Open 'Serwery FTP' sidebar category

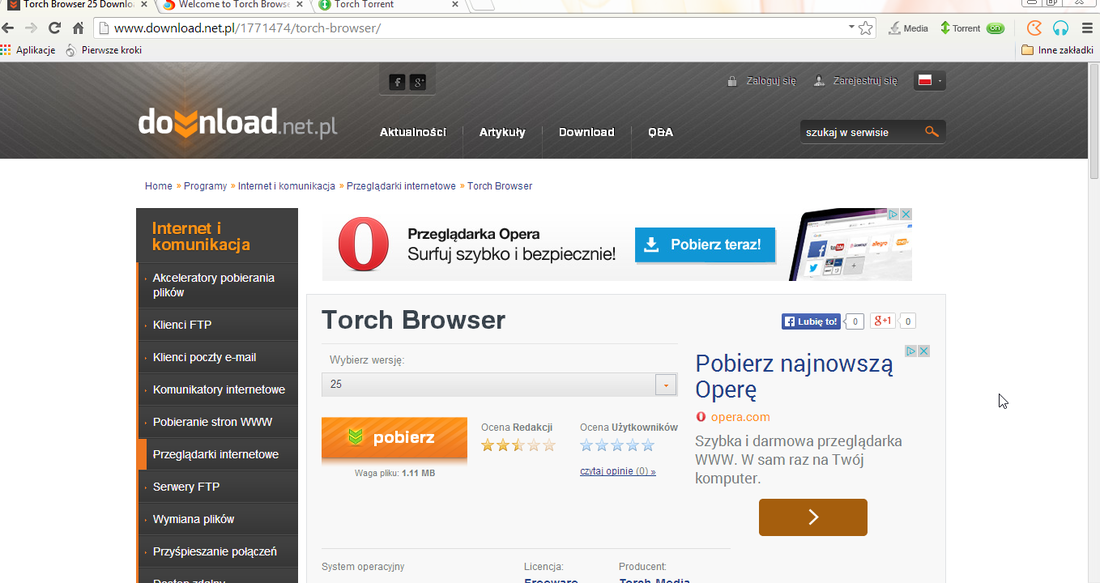click(x=218, y=486)
